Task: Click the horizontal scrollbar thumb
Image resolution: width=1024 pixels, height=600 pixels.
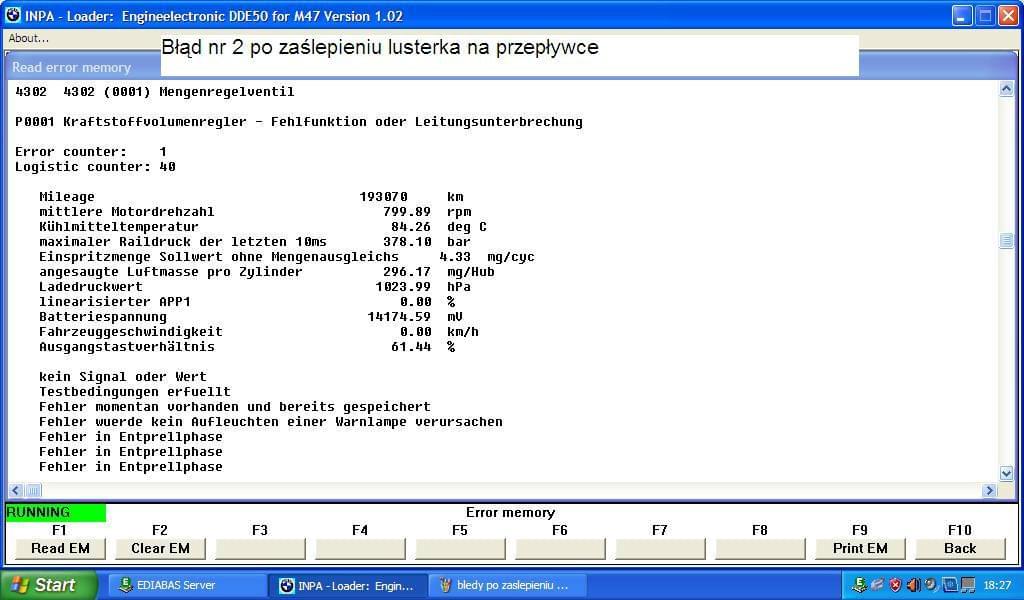Action: tap(33, 490)
